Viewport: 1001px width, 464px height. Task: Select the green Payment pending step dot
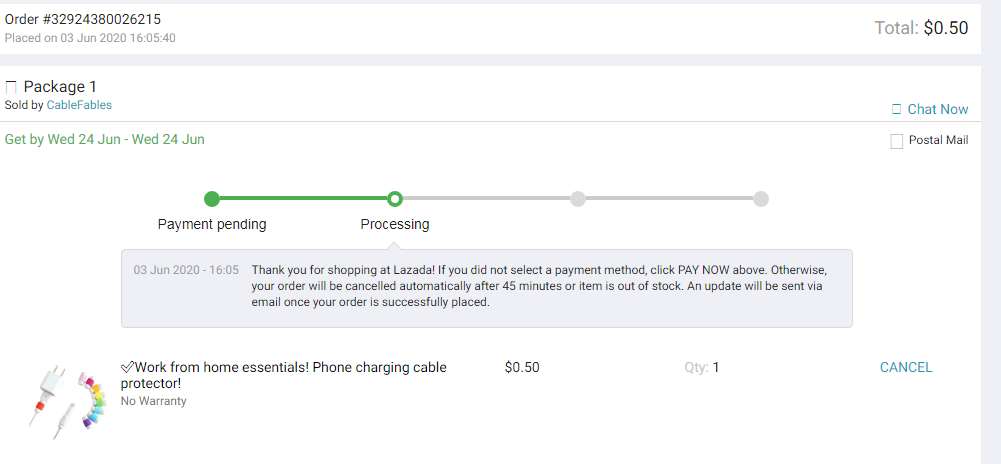[212, 199]
